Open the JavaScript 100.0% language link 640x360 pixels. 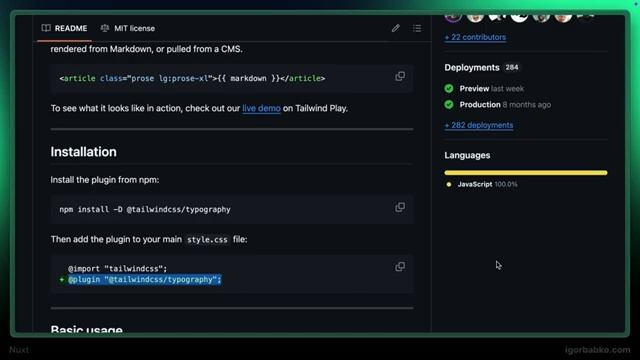[x=487, y=184]
